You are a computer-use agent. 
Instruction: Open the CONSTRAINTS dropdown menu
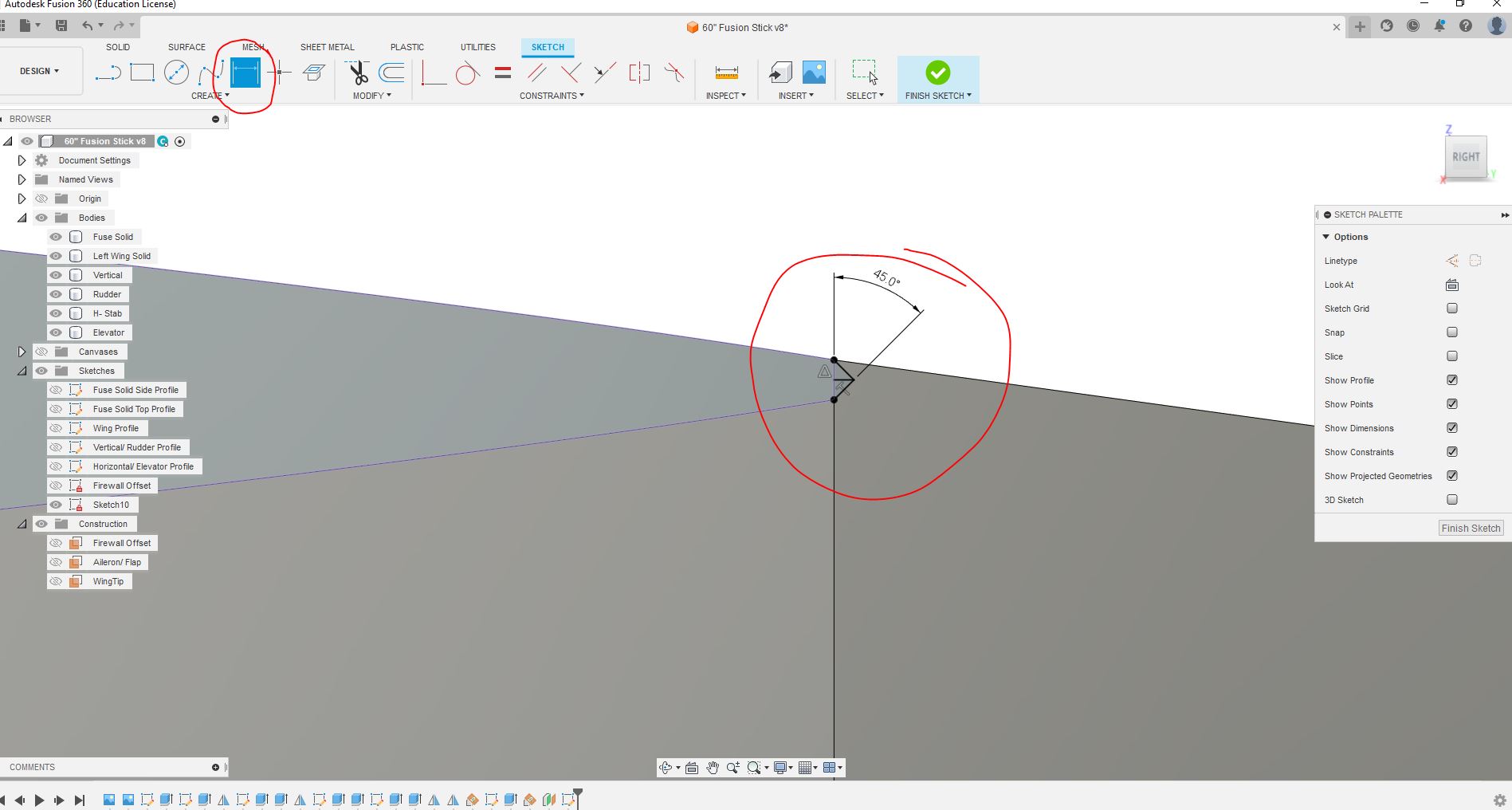[x=552, y=96]
